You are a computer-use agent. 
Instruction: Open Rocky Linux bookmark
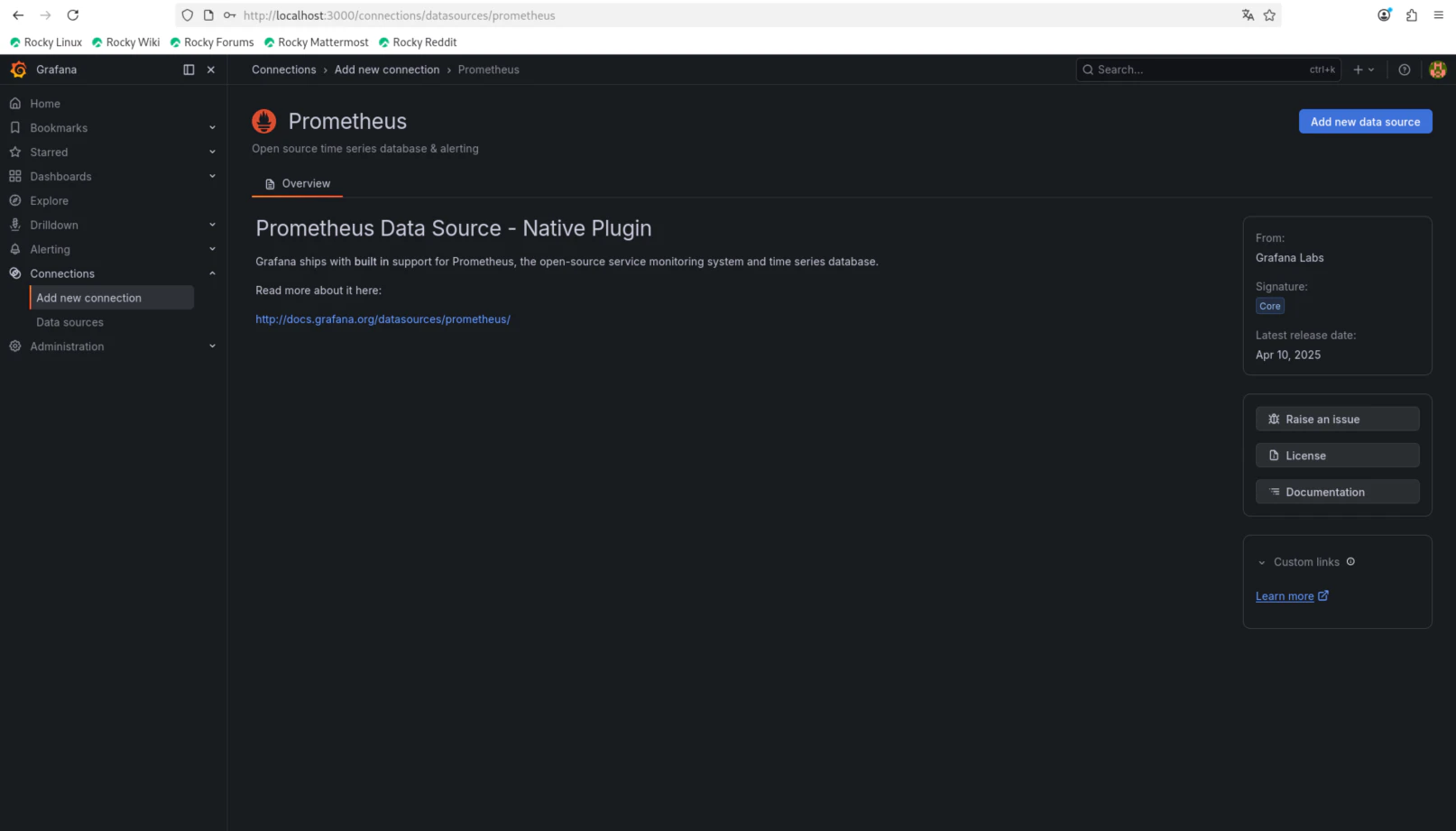[46, 42]
